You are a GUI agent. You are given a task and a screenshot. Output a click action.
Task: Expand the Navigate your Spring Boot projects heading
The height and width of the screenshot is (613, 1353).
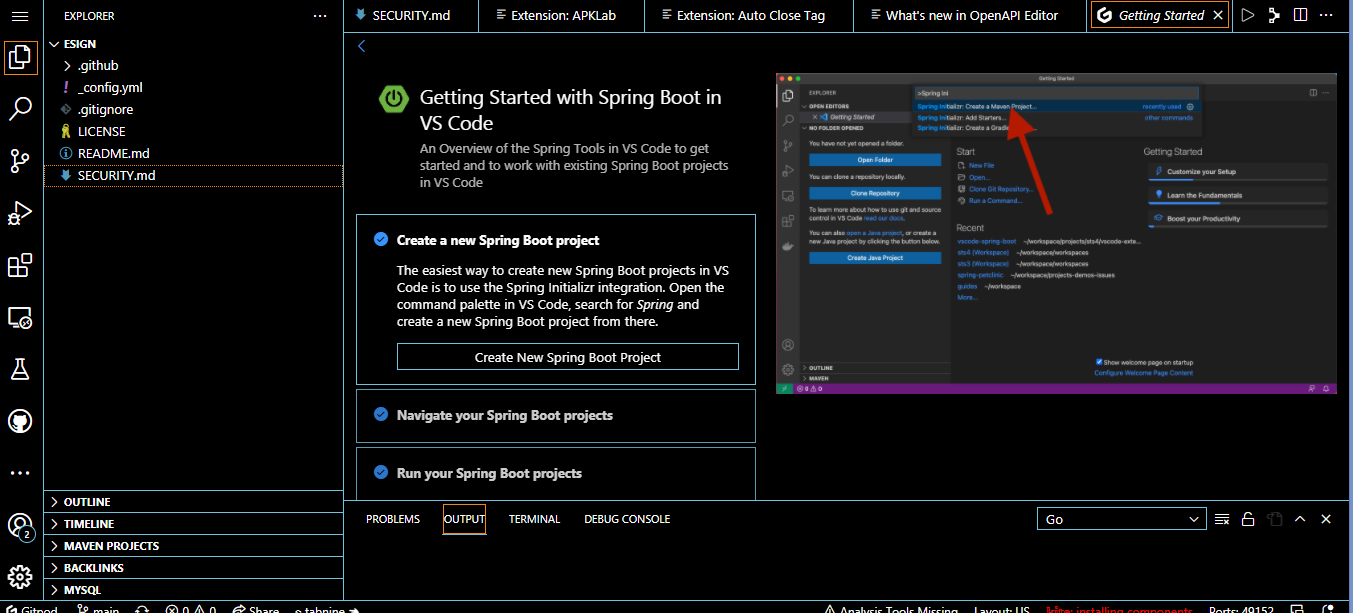tap(505, 415)
